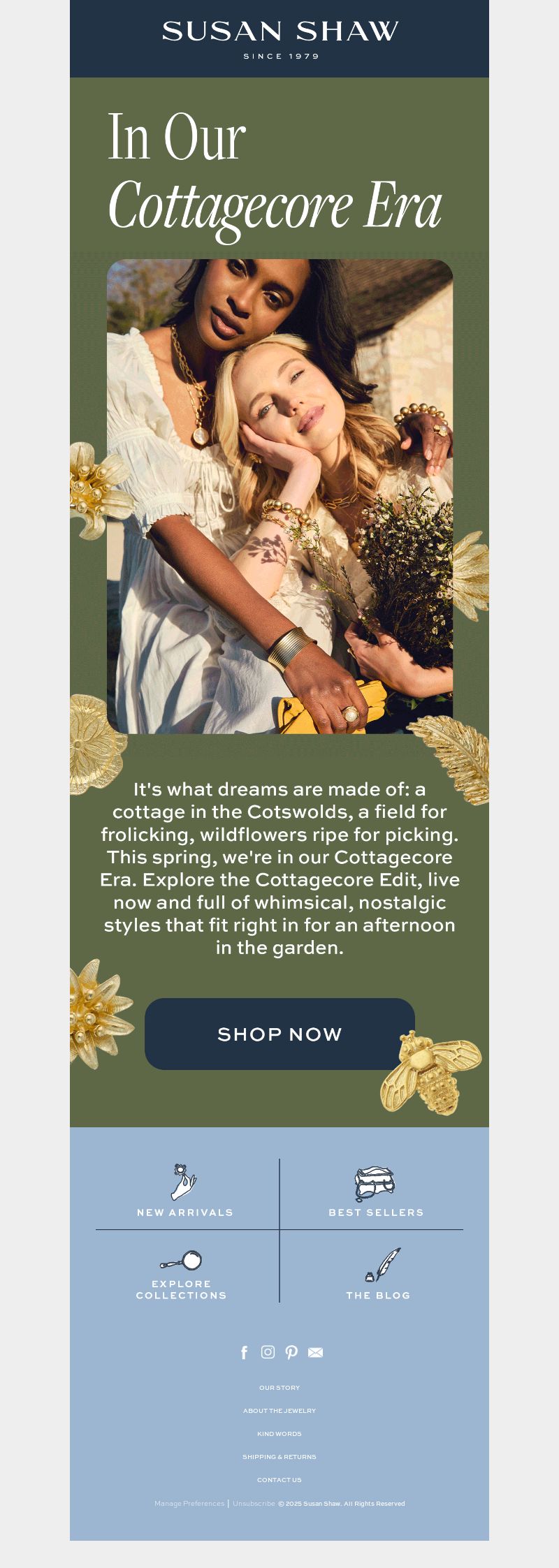Click the Unsubscribe link

(254, 1503)
